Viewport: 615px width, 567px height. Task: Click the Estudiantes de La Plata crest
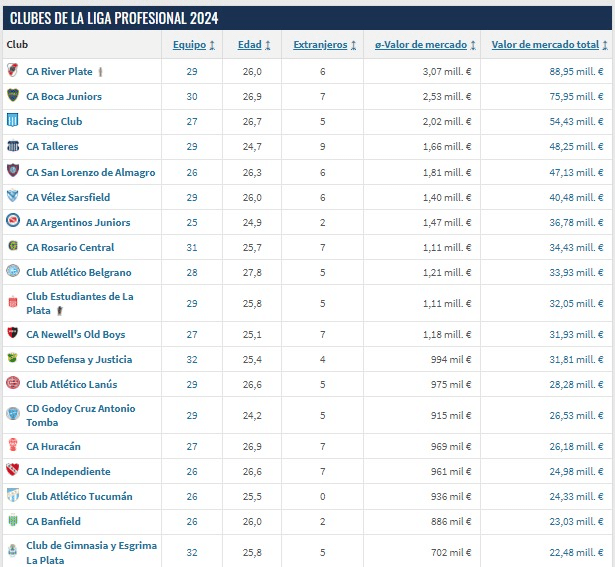point(13,302)
